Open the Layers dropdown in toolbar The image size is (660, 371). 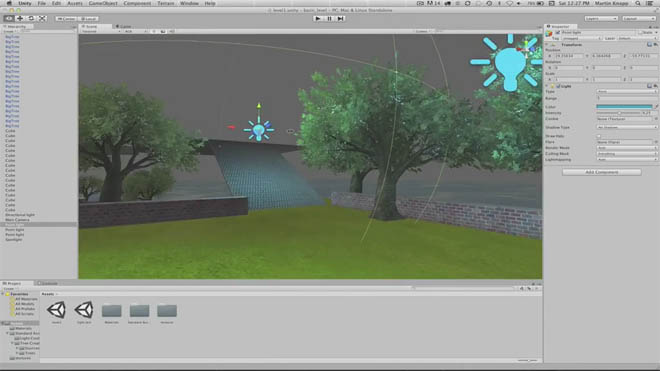click(601, 19)
